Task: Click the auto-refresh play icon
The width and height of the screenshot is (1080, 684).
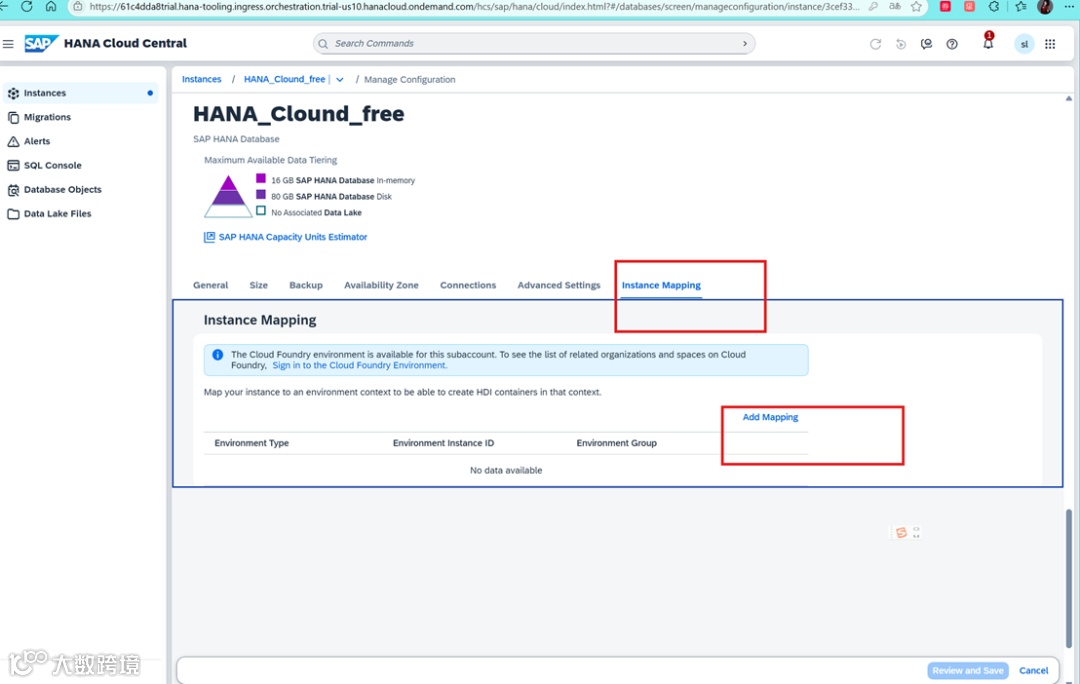Action: pyautogui.click(x=901, y=44)
